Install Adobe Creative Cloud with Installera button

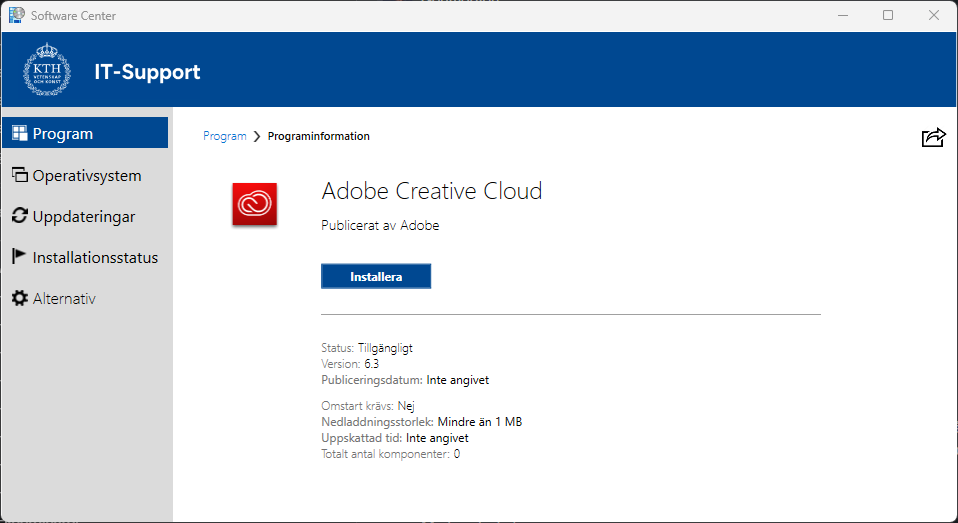tap(376, 276)
